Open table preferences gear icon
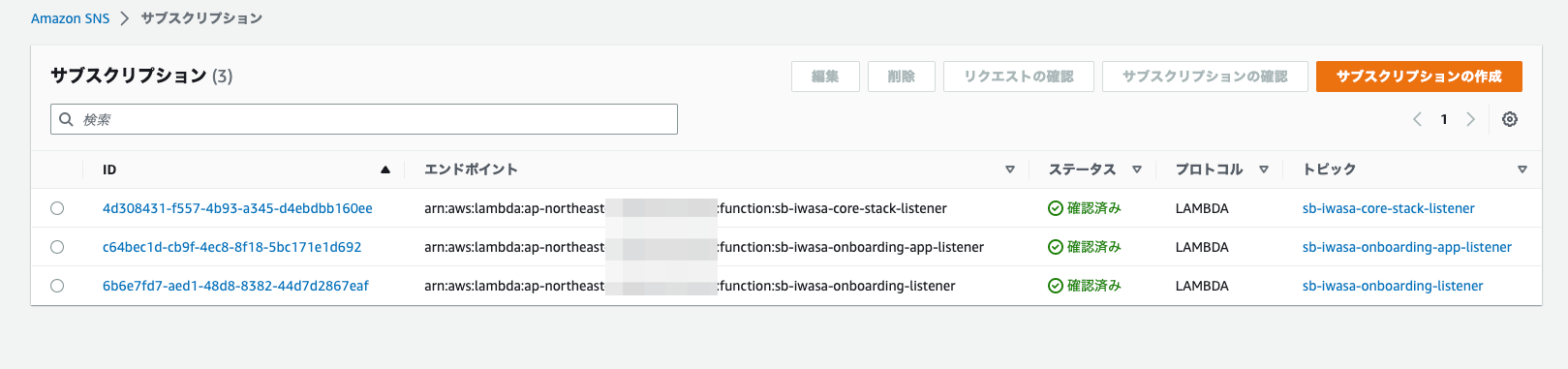 pyautogui.click(x=1509, y=119)
